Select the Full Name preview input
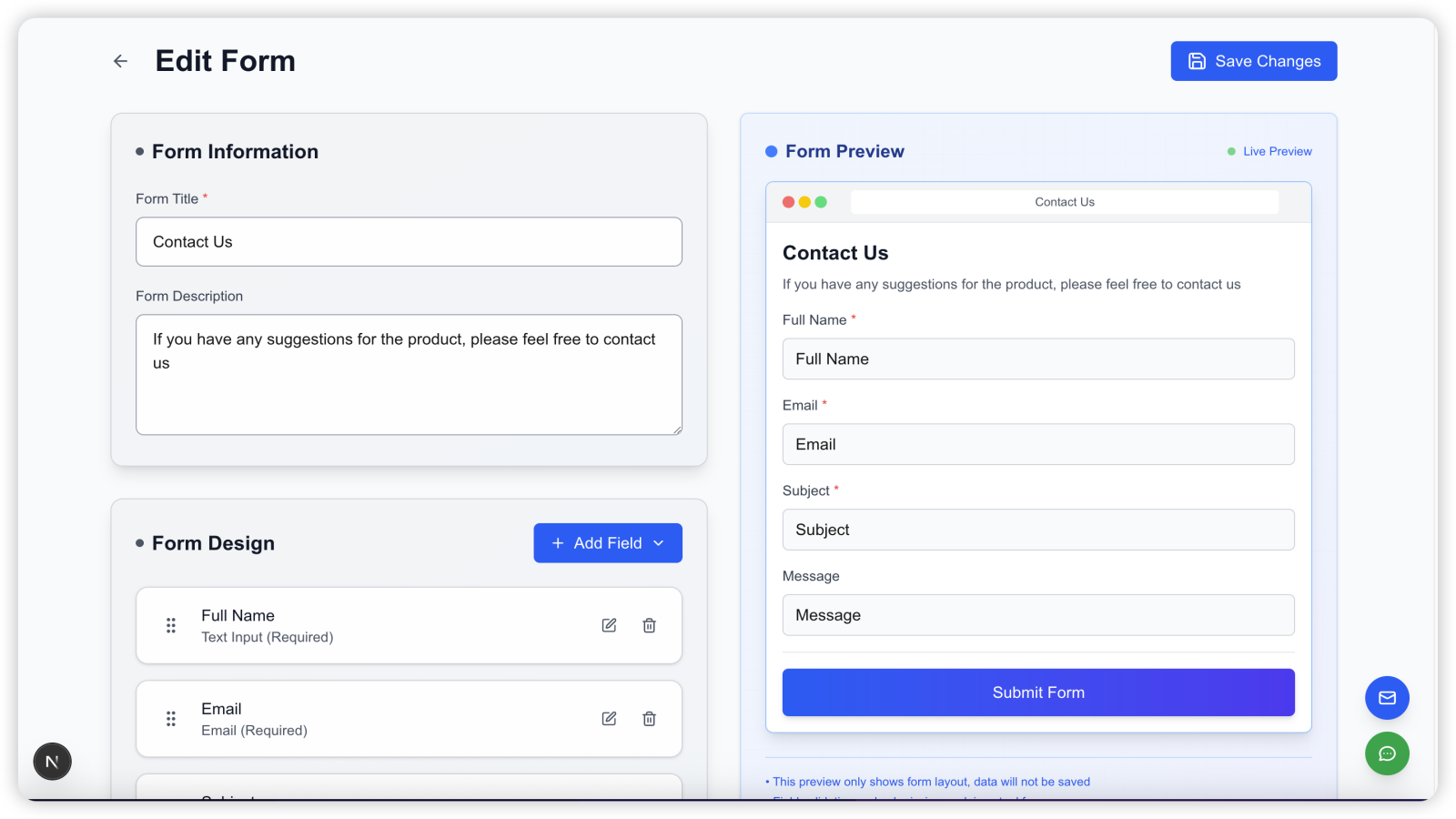This screenshot has width=1456, height=819. pos(1038,359)
